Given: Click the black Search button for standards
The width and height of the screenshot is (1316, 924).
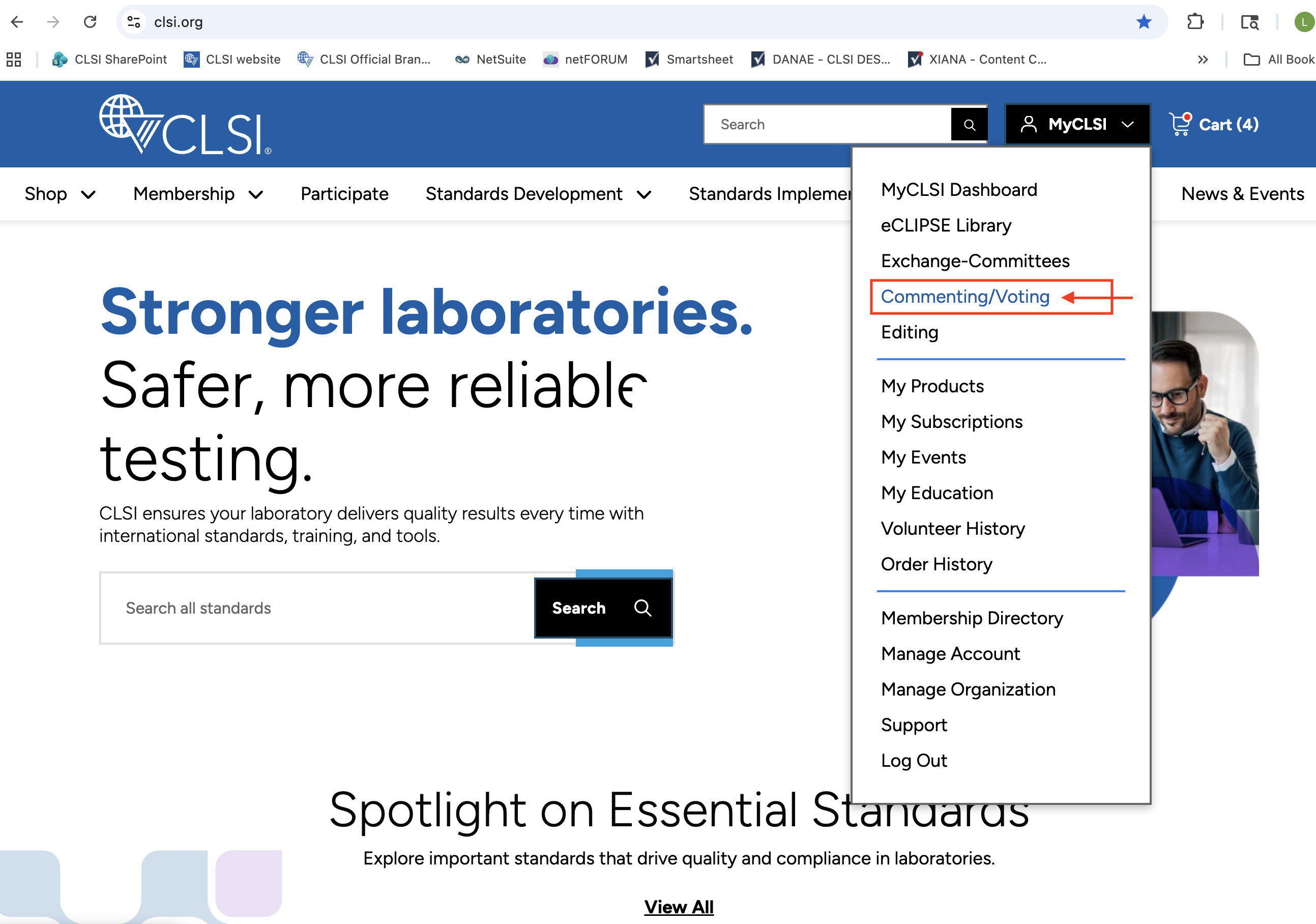Looking at the screenshot, I should tap(603, 608).
